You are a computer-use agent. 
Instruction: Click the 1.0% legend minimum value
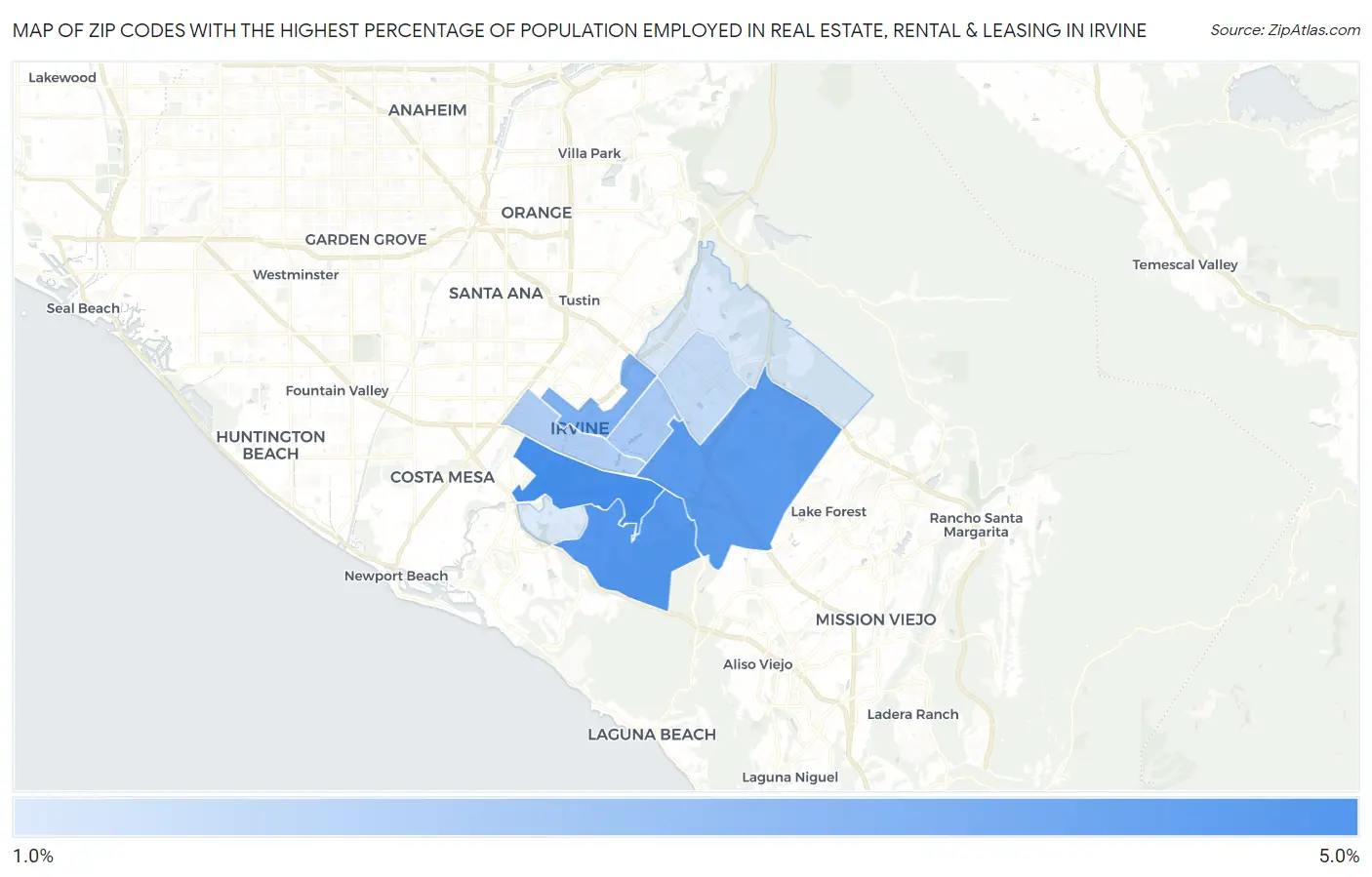click(x=33, y=857)
